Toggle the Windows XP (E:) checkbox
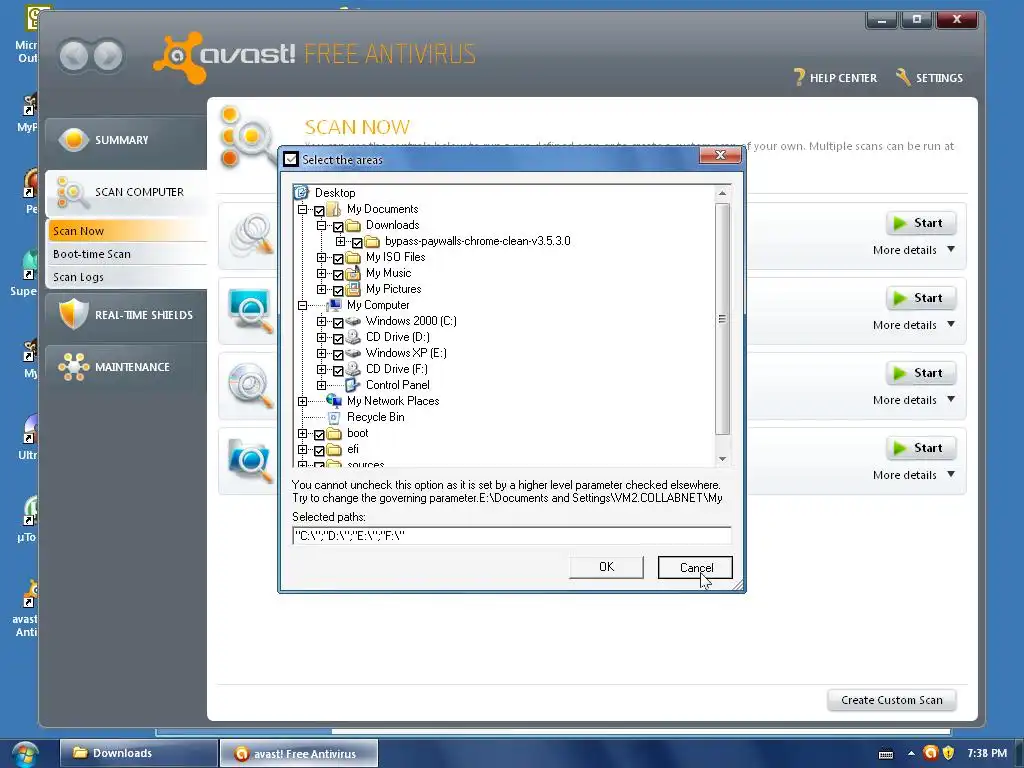Image resolution: width=1024 pixels, height=768 pixels. [x=338, y=355]
